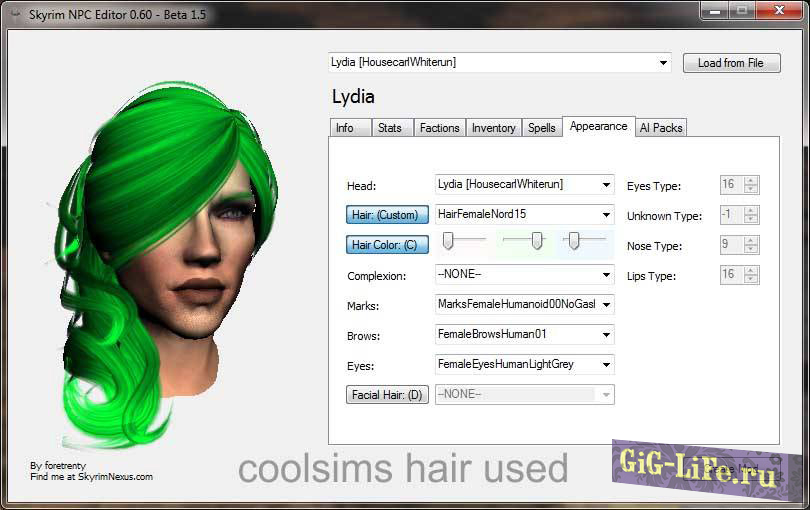Click the Hair: (Custom) button
810x510 pixels.
[388, 215]
